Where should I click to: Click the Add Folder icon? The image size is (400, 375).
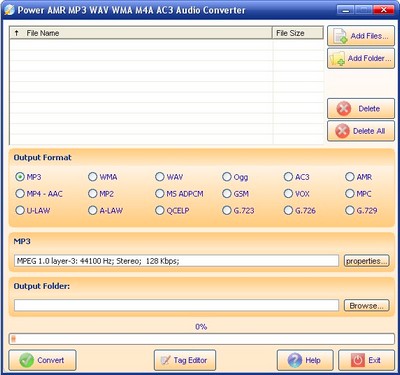click(x=337, y=59)
